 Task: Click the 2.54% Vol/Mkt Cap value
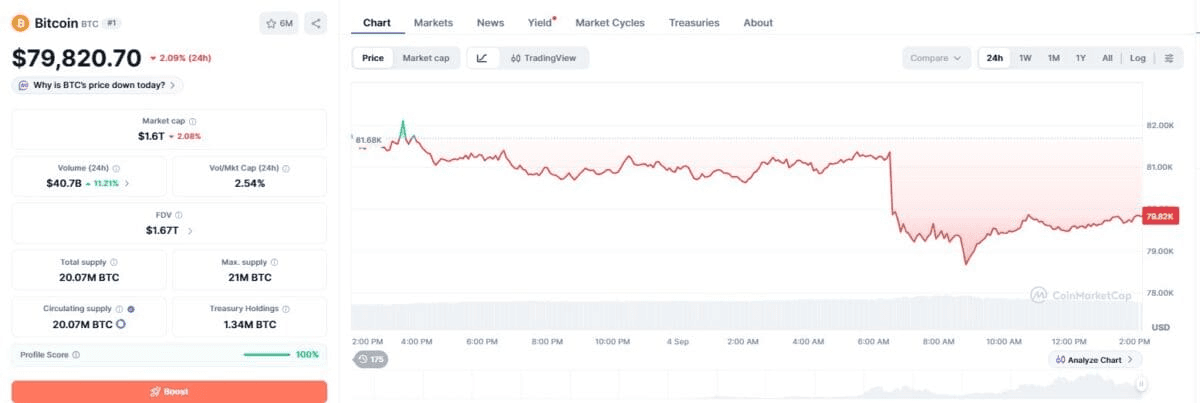pos(250,183)
